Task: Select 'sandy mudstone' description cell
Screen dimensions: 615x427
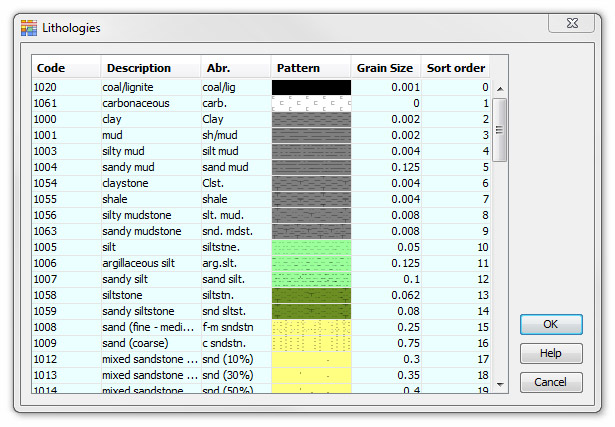Action: pos(151,232)
